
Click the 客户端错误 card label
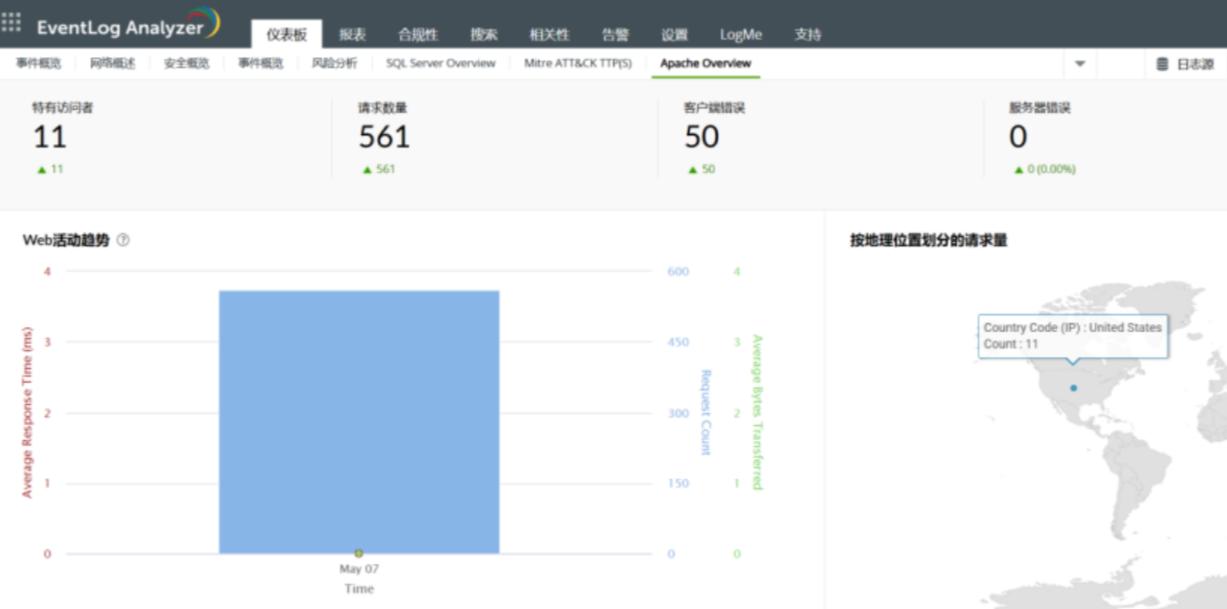pos(714,107)
